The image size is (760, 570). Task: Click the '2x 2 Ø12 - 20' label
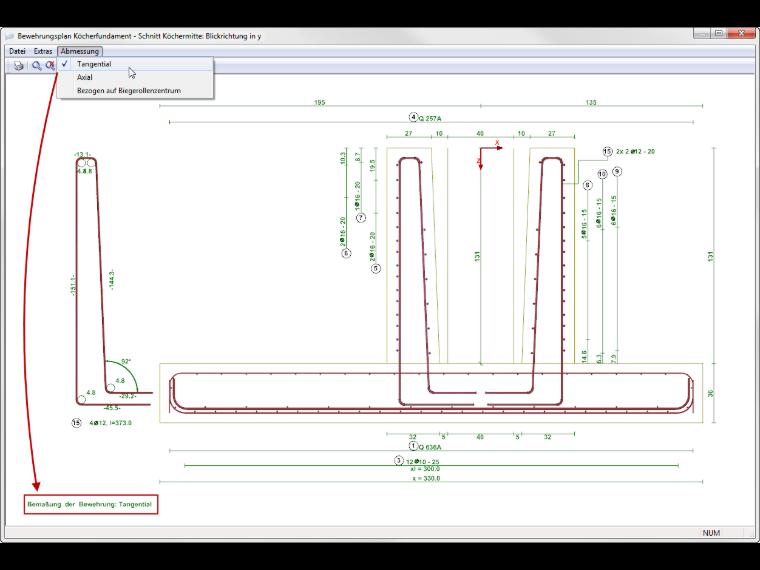coord(635,151)
